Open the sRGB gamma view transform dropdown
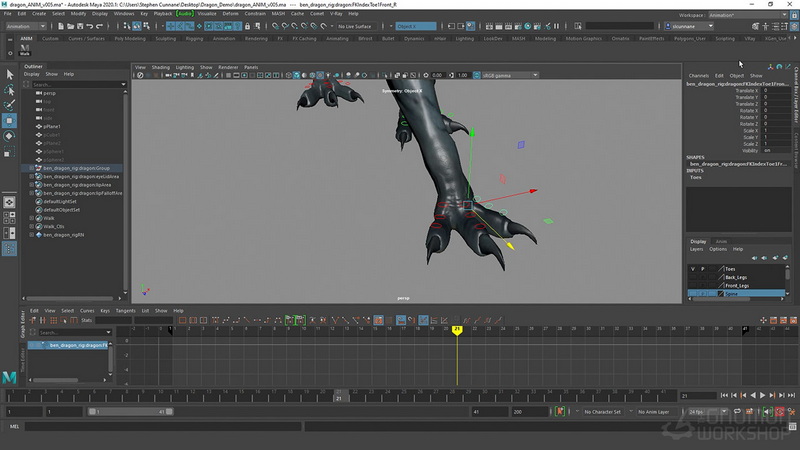The image size is (800, 450). pos(510,75)
